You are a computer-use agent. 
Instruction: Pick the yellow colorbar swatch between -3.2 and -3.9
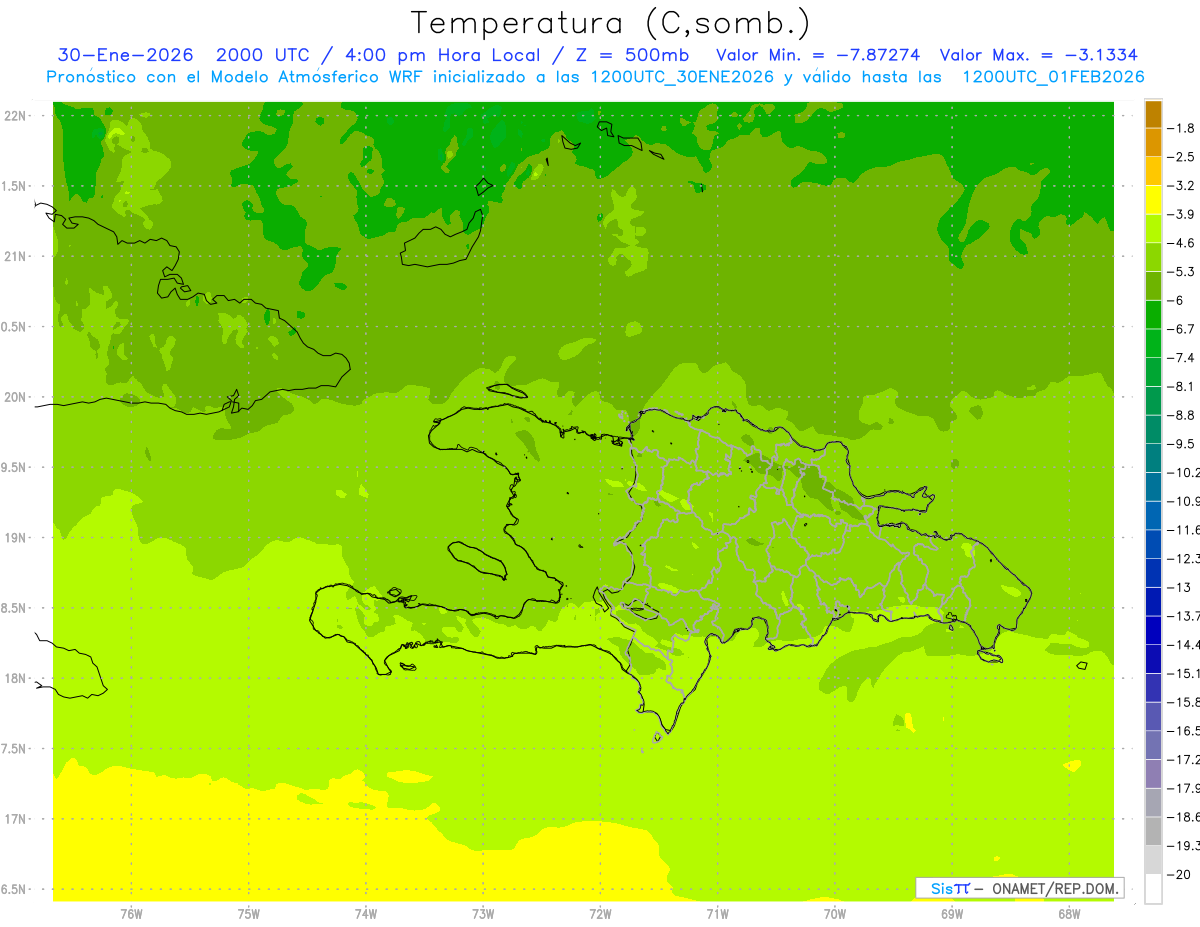coord(1153,200)
